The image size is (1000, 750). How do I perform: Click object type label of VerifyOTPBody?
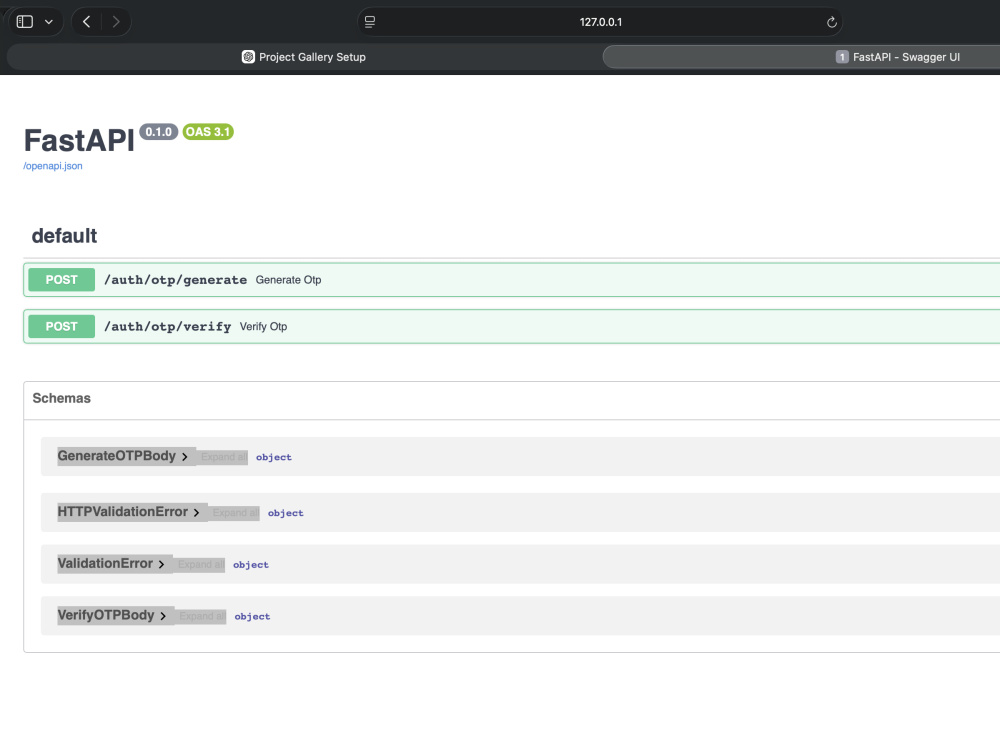[x=252, y=616]
